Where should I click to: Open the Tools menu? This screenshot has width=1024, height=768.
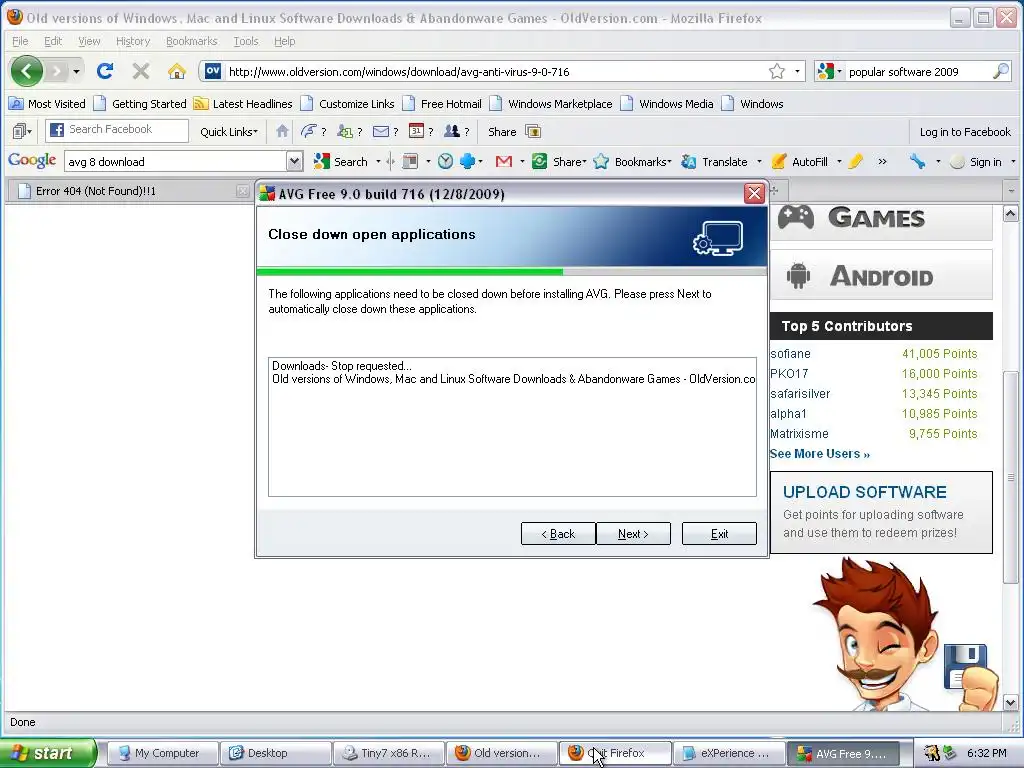(246, 41)
